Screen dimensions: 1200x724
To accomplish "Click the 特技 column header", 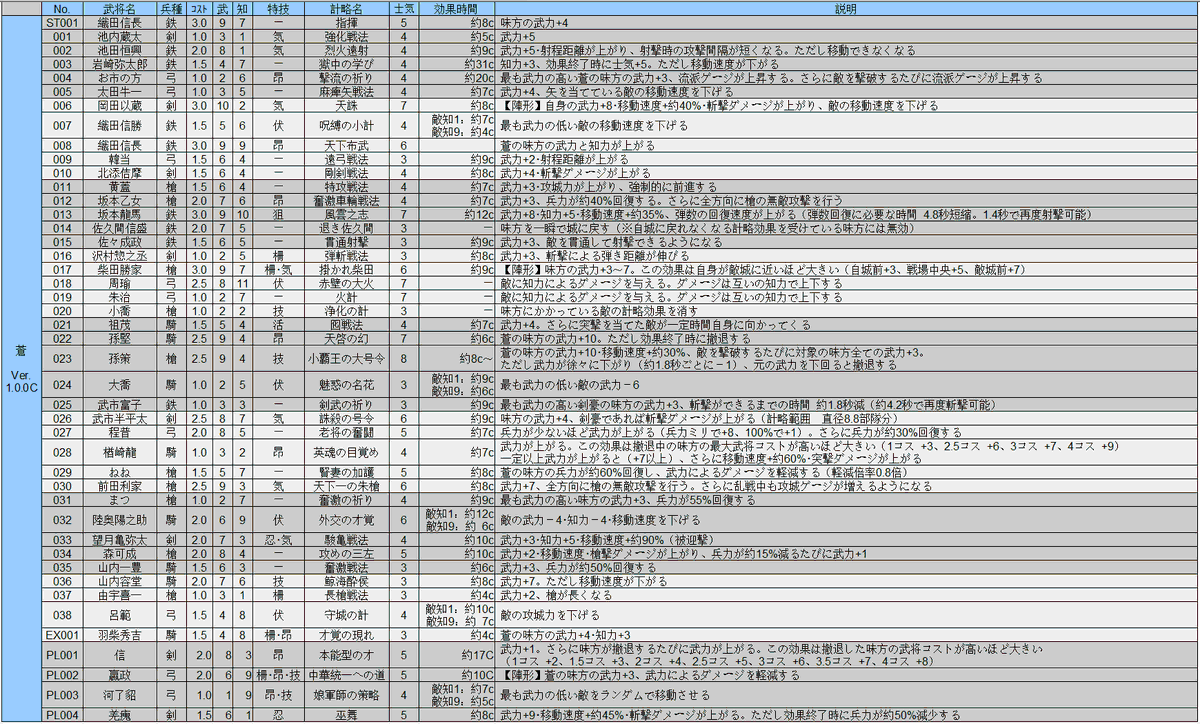I will [x=278, y=7].
